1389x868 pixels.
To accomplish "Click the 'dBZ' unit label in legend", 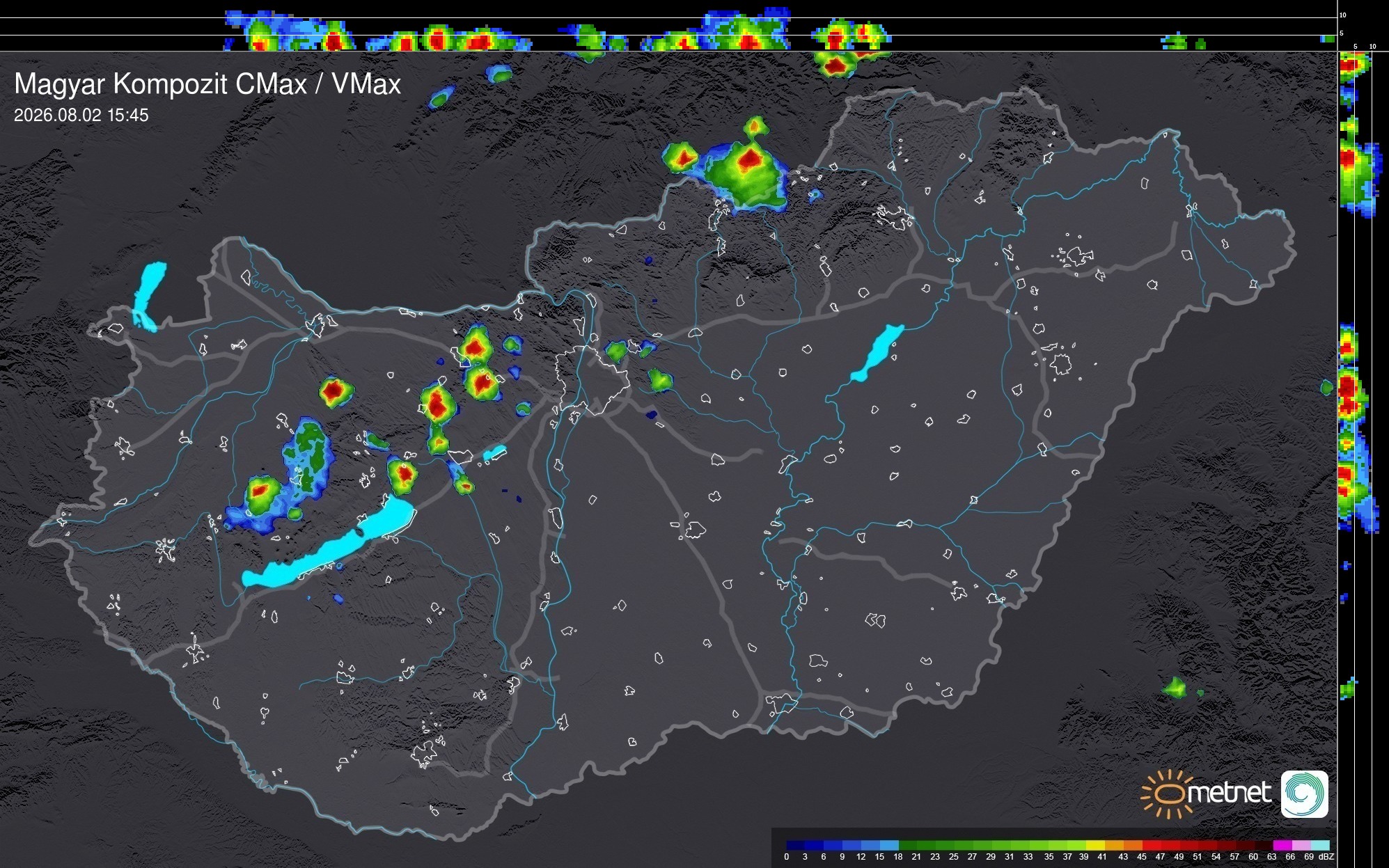I will coord(1326,857).
